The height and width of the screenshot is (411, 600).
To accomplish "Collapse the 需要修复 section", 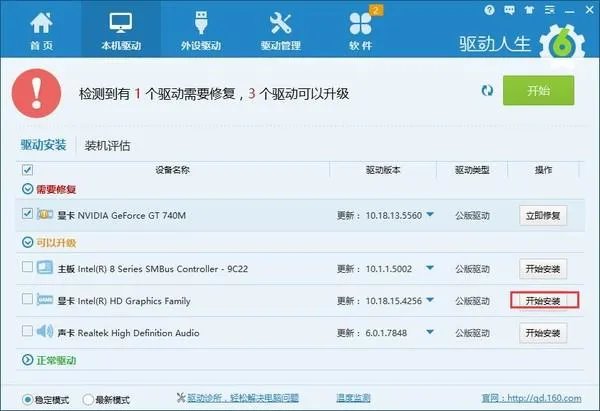I will click(28, 189).
